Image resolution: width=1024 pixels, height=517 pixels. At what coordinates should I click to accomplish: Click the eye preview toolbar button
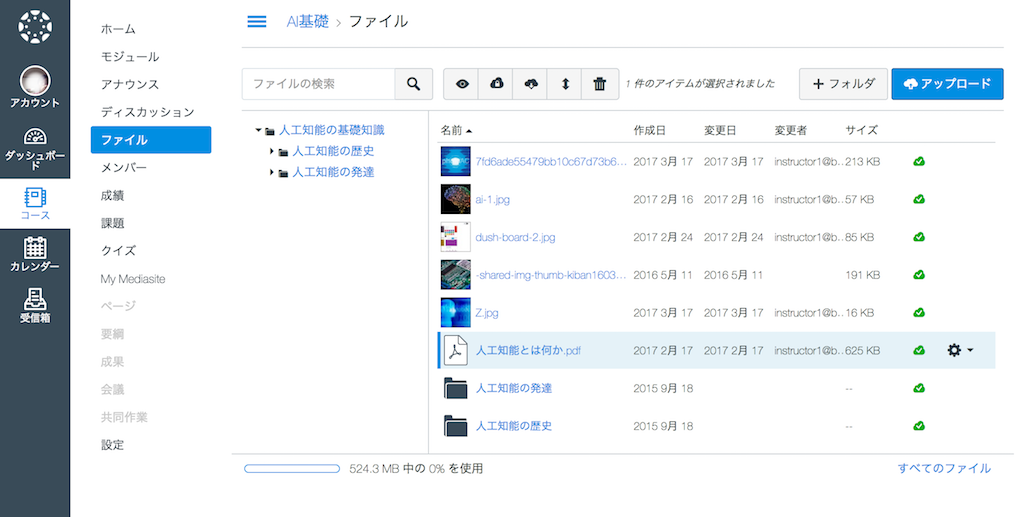click(462, 84)
